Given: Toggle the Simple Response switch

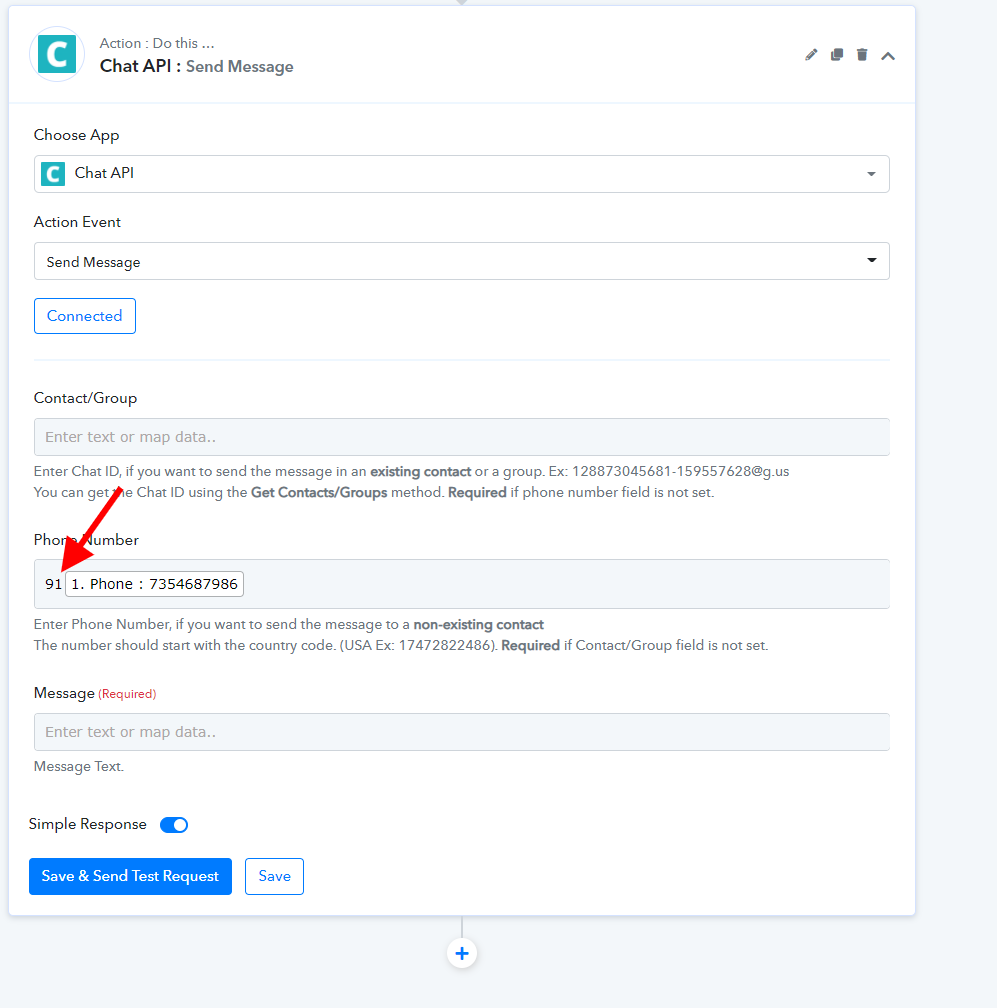Looking at the screenshot, I should point(174,825).
